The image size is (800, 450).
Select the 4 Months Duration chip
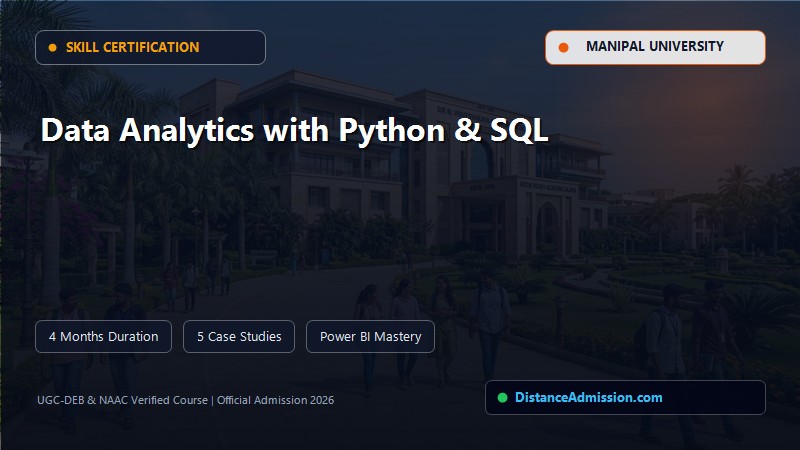[104, 337]
